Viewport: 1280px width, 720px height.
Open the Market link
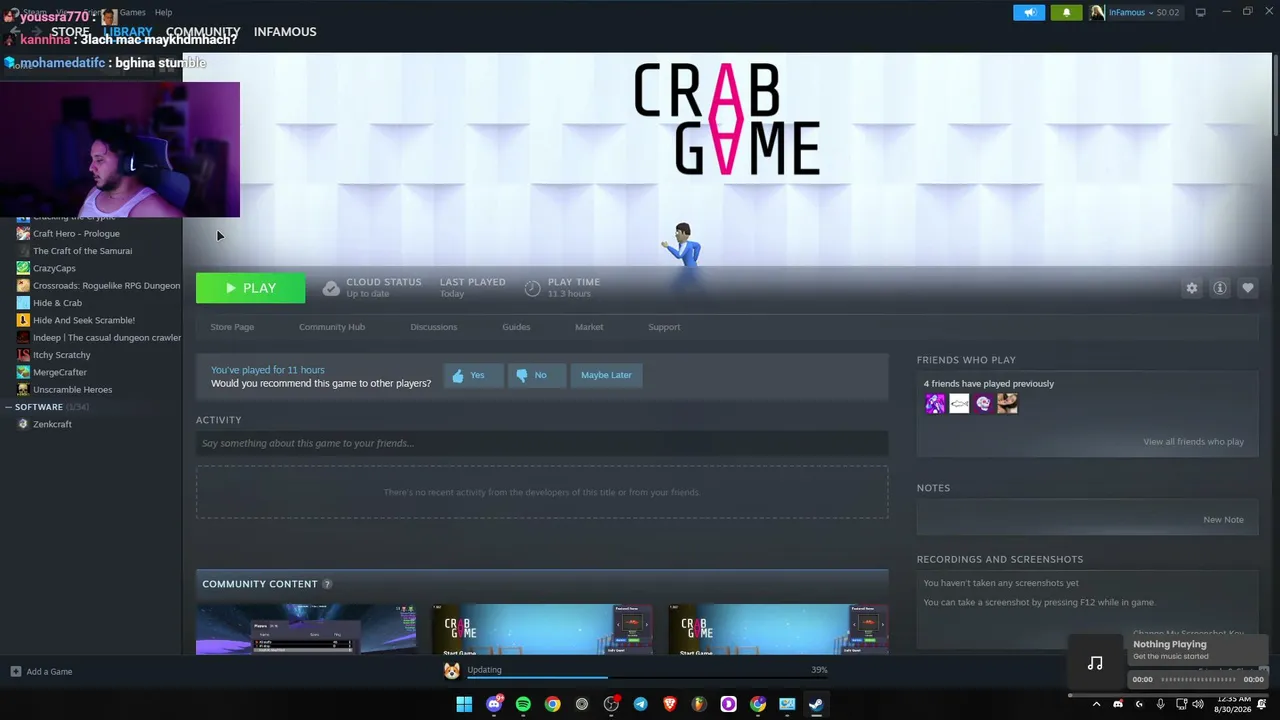(x=589, y=327)
